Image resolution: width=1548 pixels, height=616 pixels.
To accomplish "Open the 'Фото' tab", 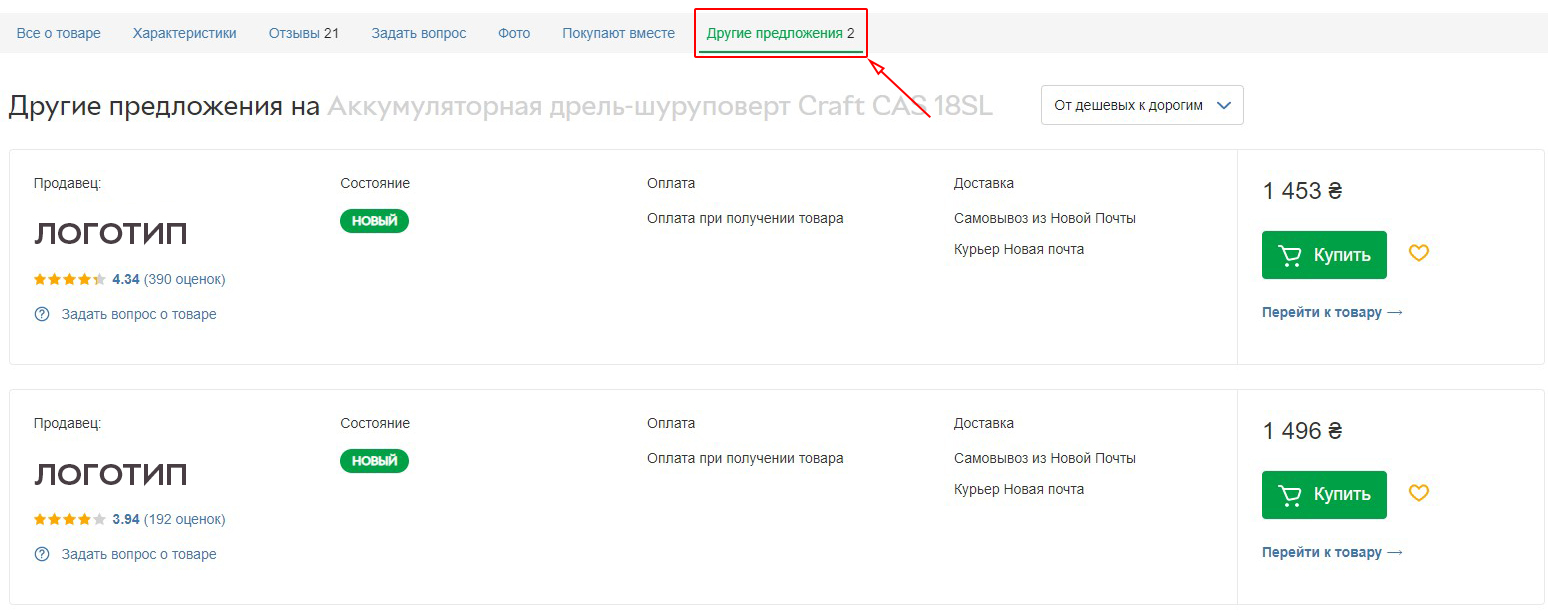I will pyautogui.click(x=514, y=33).
